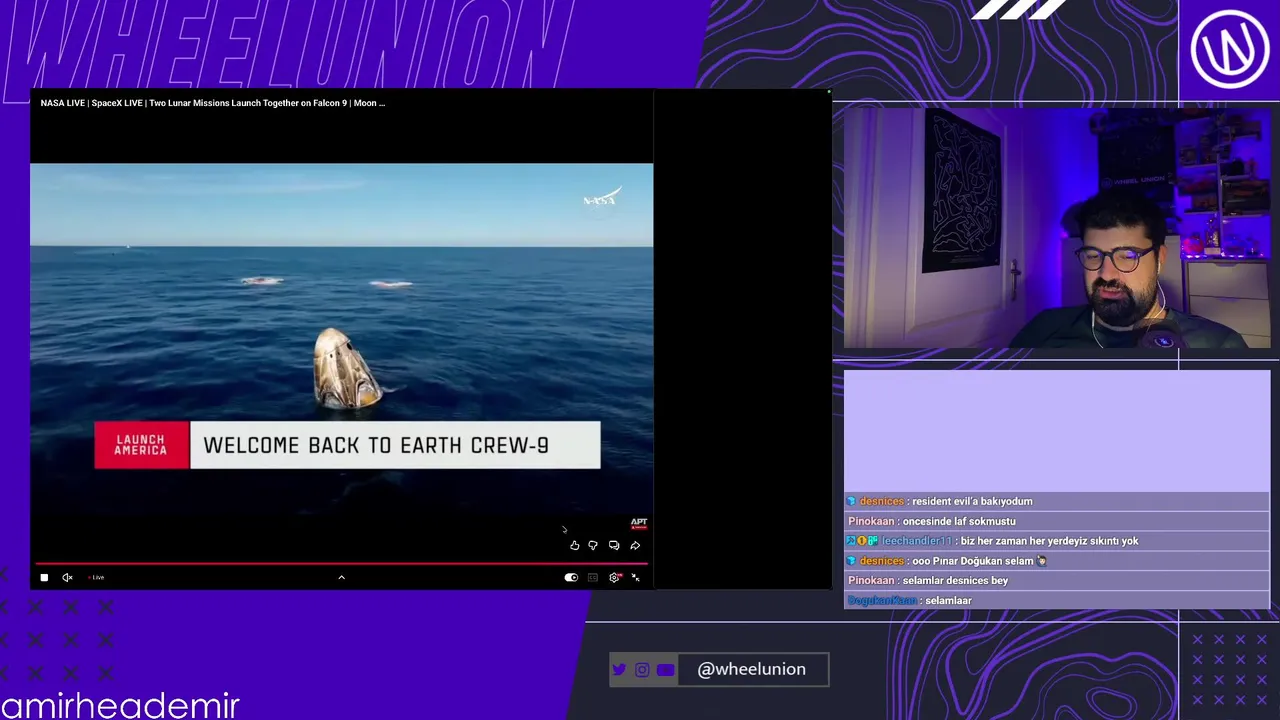Open the player settings gear
Image resolution: width=1280 pixels, height=720 pixels.
[x=615, y=577]
